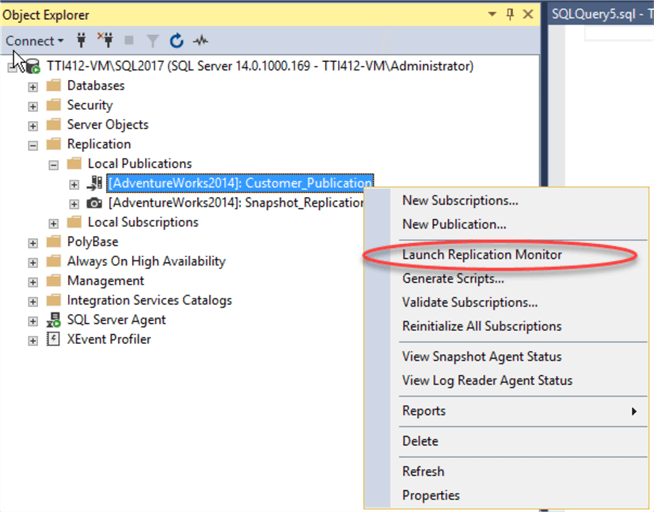This screenshot has width=654, height=512.
Task: Click the Object Explorer title text
Action: click(46, 15)
